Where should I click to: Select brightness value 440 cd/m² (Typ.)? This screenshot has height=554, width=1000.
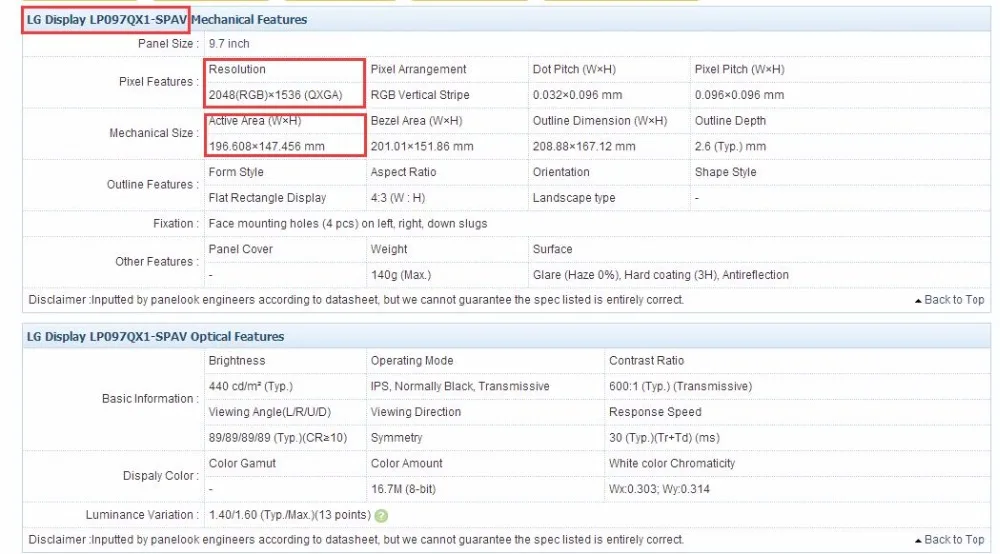pos(251,386)
